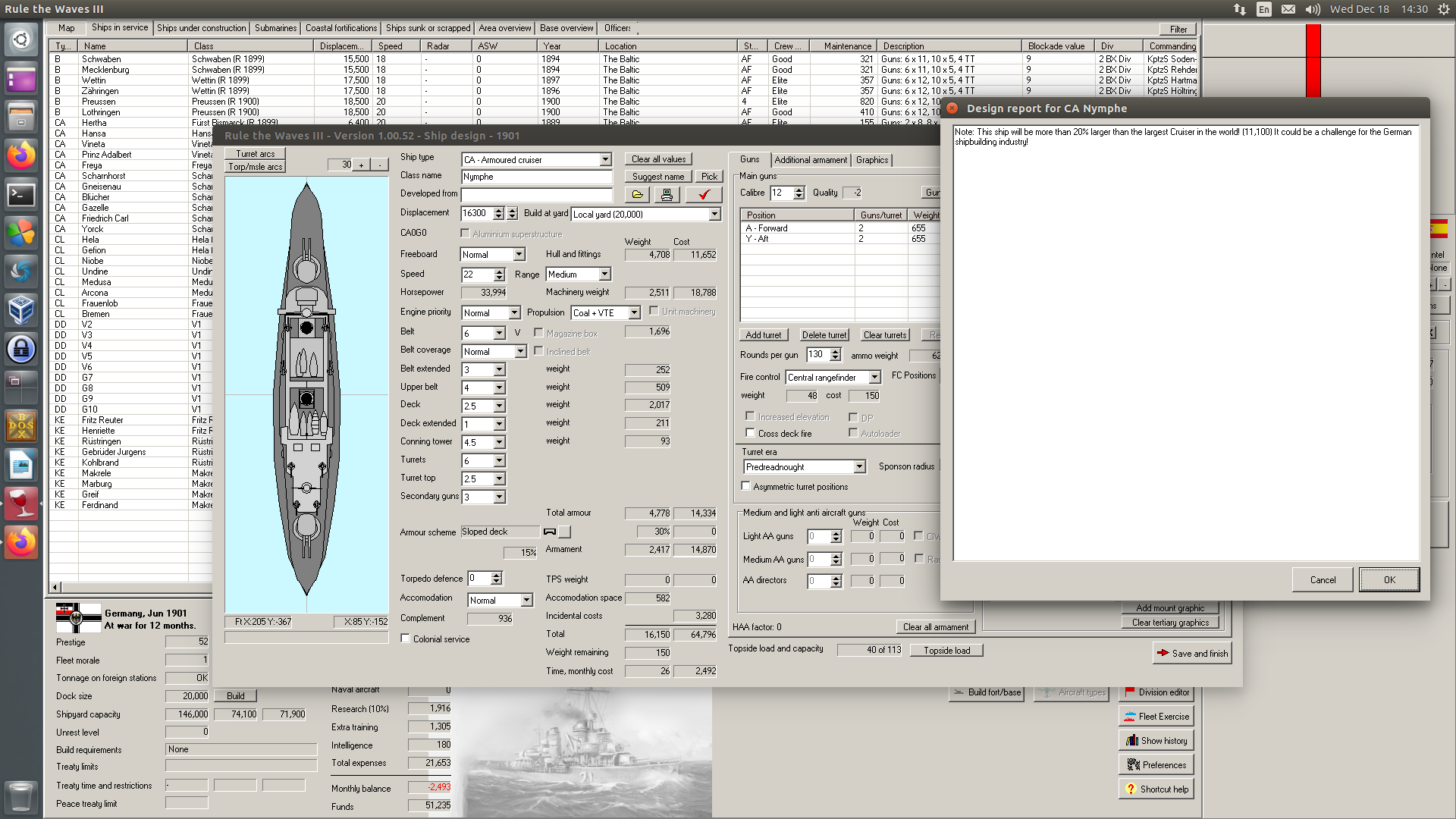The height and width of the screenshot is (819, 1456).
Task: Open the Area overview tab
Action: [505, 28]
